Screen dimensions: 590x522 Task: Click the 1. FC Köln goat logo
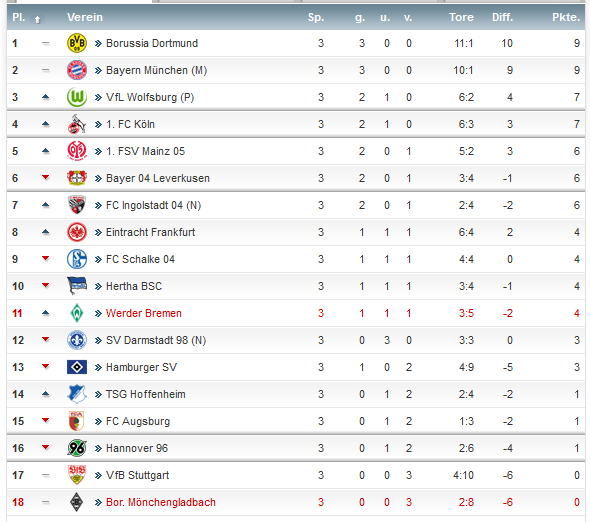point(77,124)
